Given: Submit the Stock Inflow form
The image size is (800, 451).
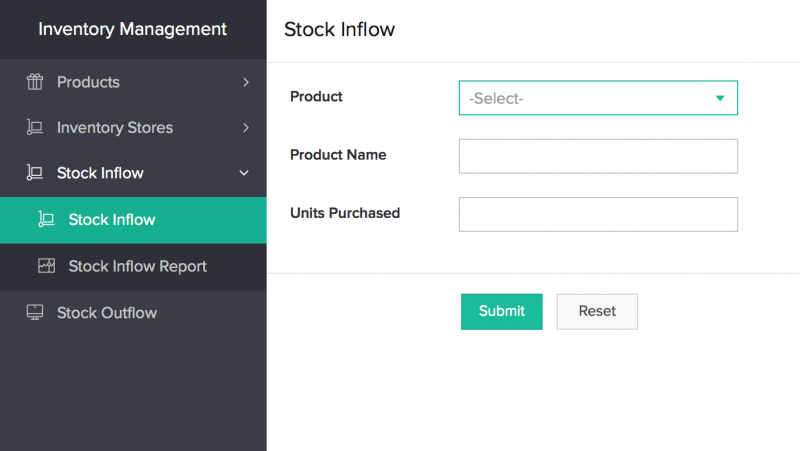Looking at the screenshot, I should coord(501,311).
